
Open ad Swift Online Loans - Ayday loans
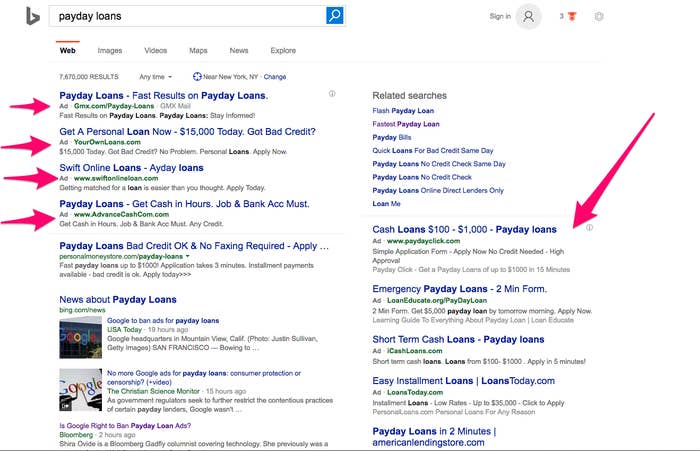click(x=131, y=168)
